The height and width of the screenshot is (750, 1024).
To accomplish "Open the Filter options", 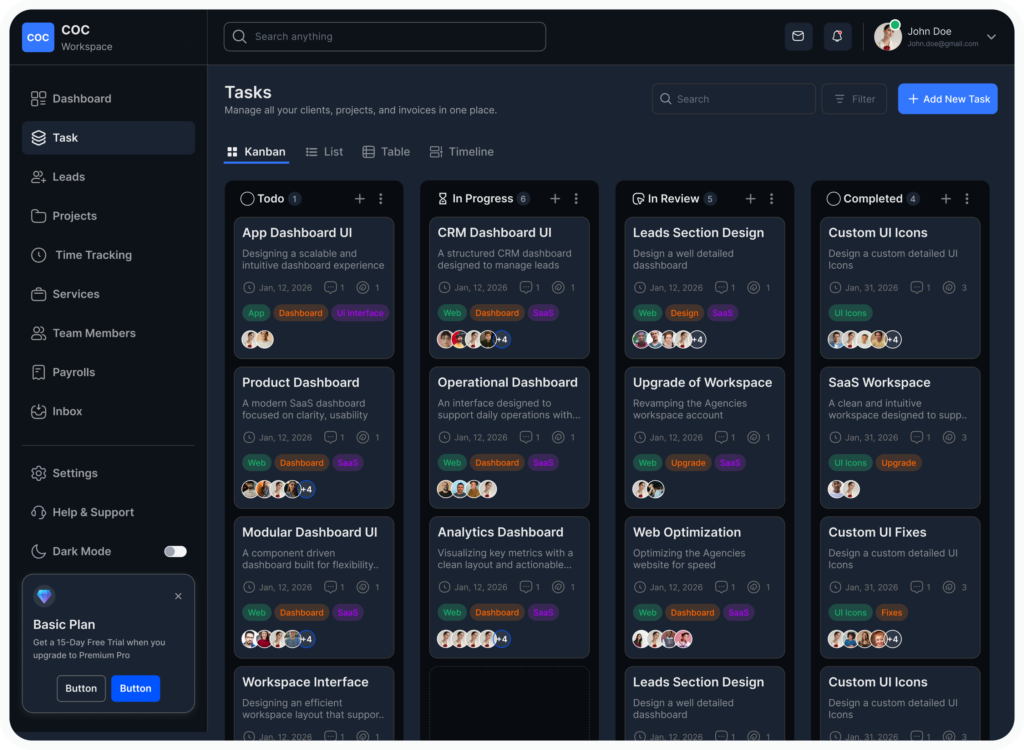I will (853, 99).
